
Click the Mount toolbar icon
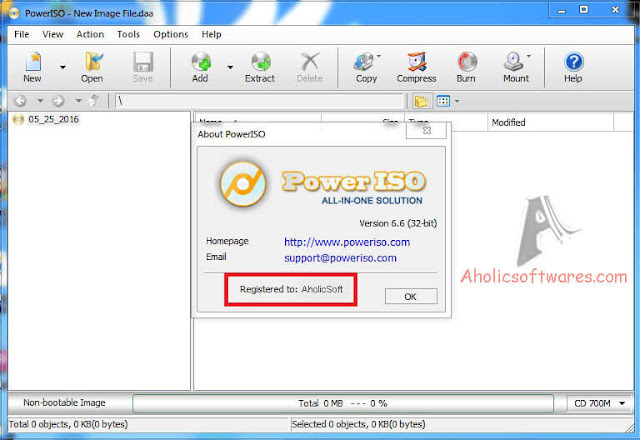point(516,67)
